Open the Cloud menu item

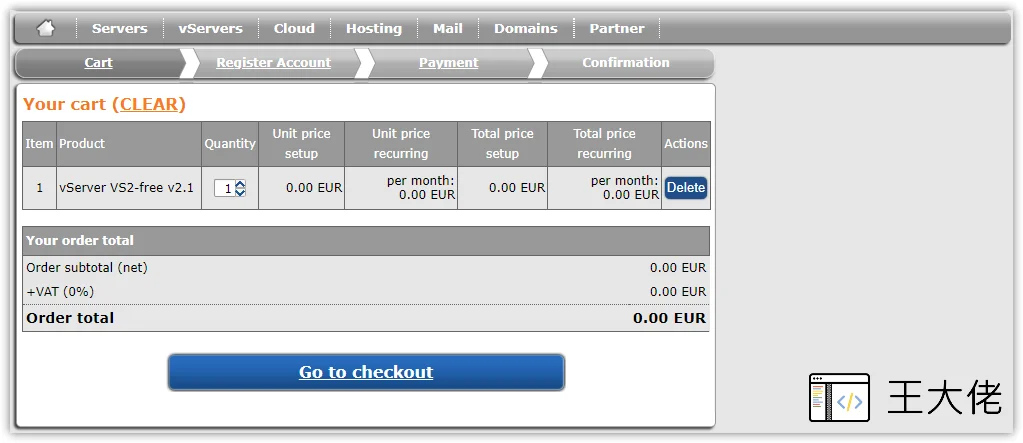click(294, 29)
